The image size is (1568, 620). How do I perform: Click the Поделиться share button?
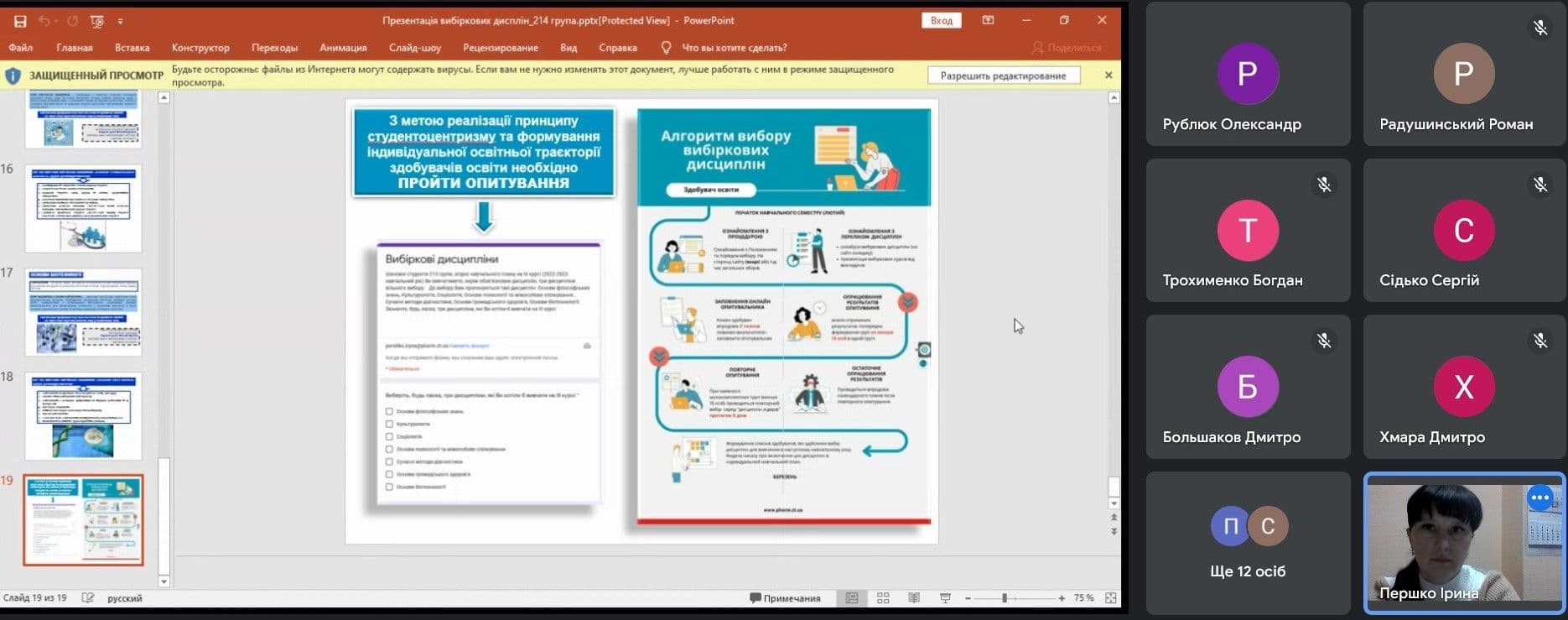1067,48
